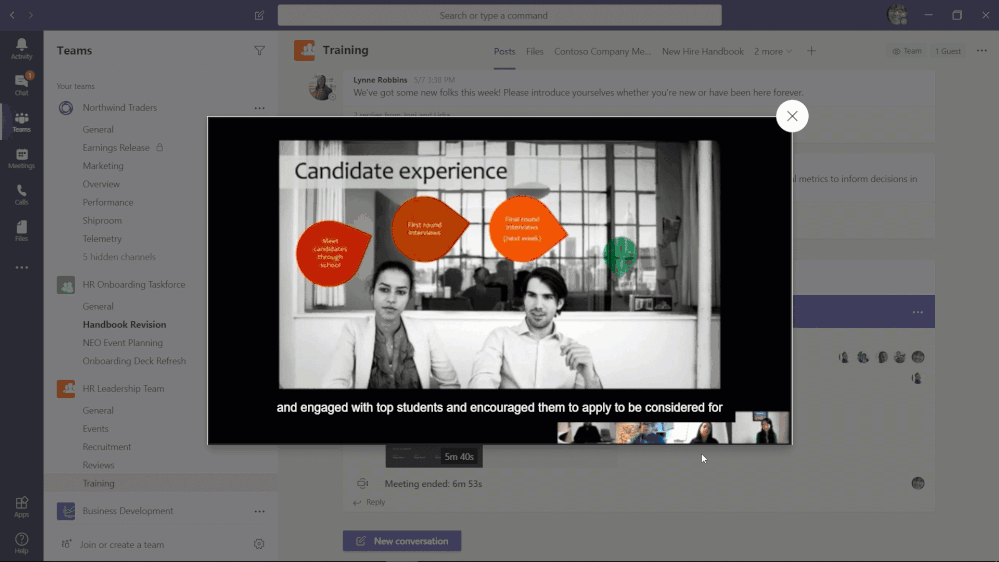This screenshot has height=562, width=999.
Task: Open the New Hire Handbook tab
Action: (x=702, y=51)
